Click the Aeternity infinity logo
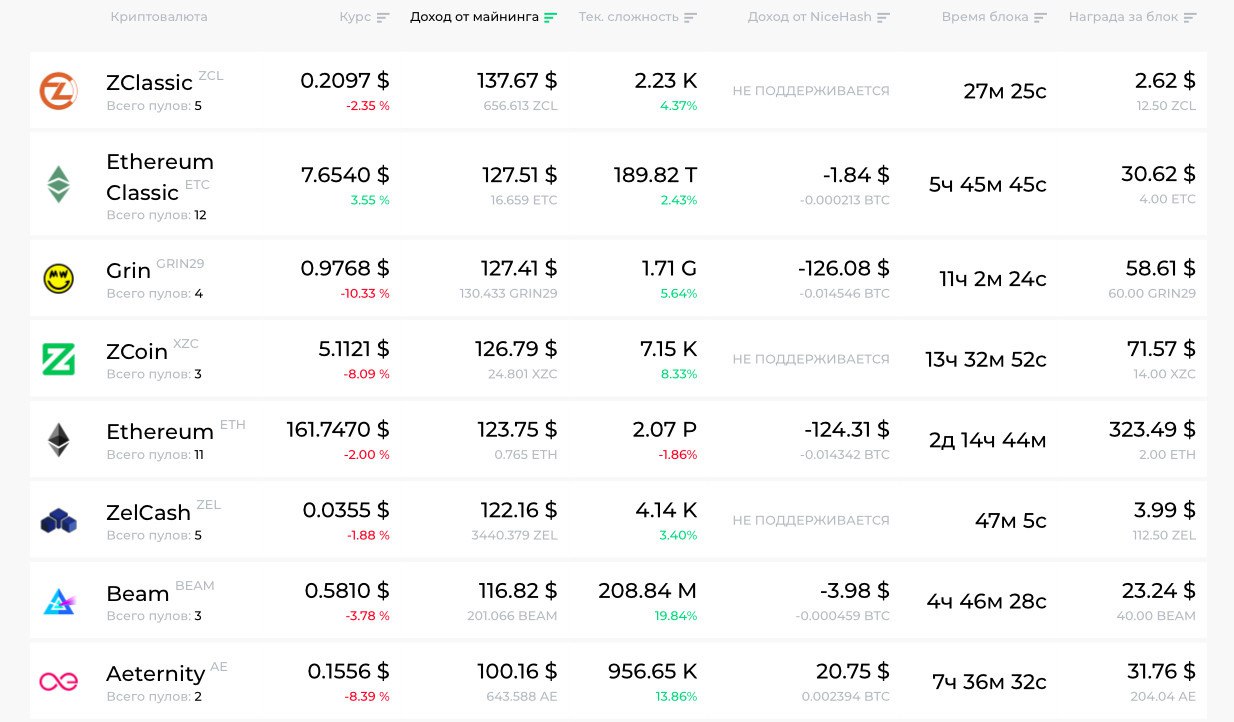 59,682
